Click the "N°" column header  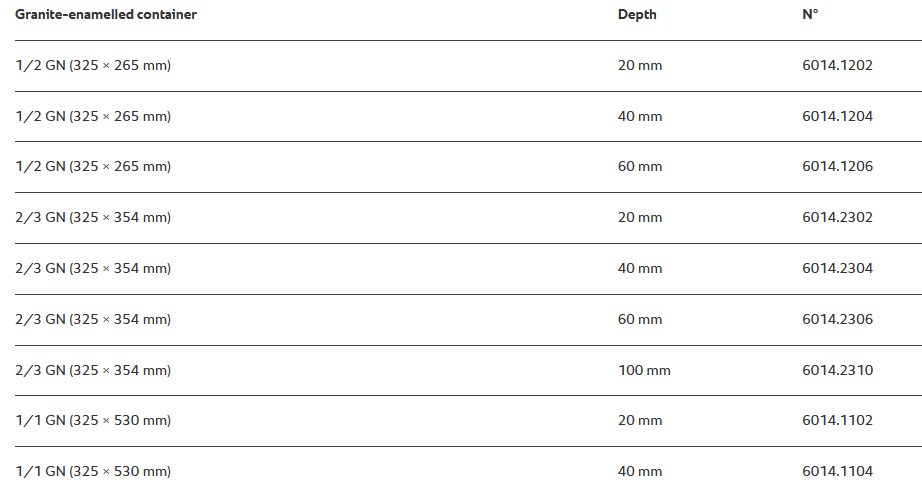click(x=811, y=15)
